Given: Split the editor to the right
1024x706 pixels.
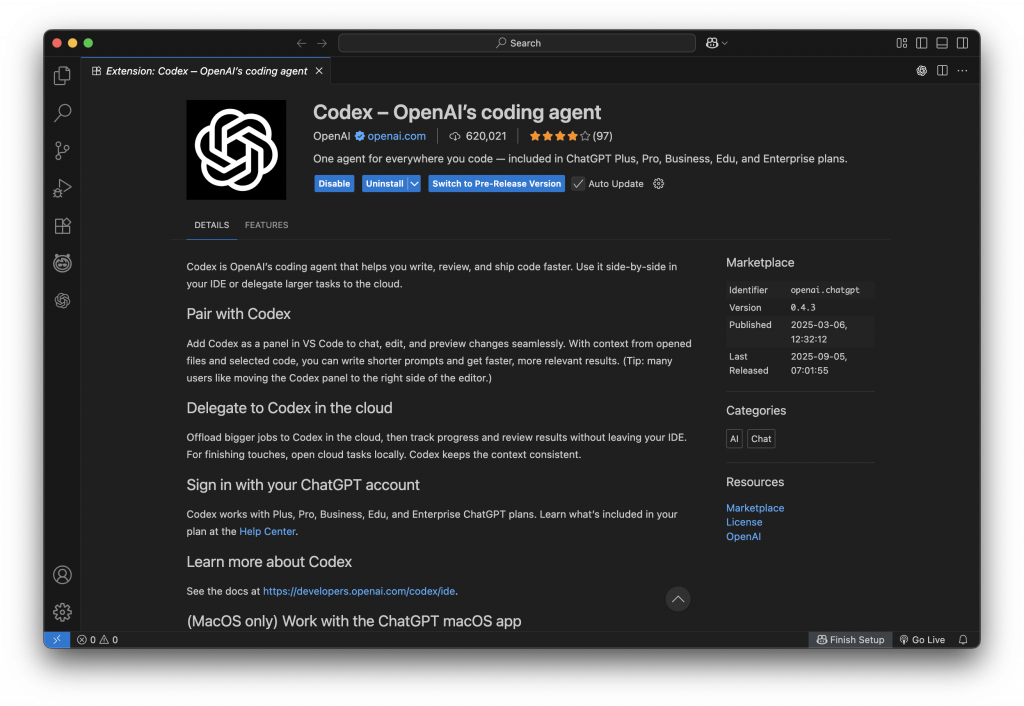Looking at the screenshot, I should pyautogui.click(x=942, y=71).
